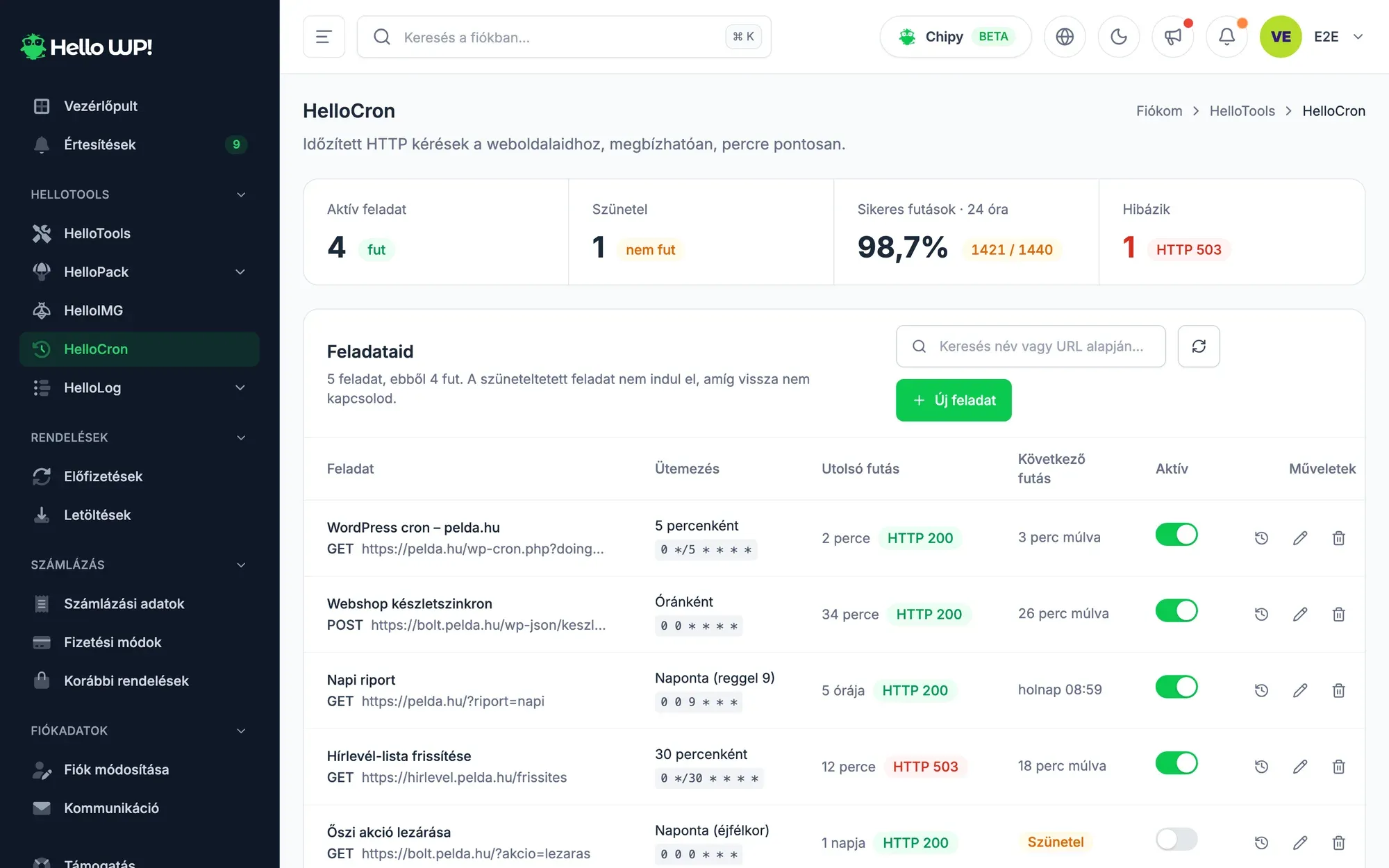This screenshot has width=1389, height=868.
Task: Open Számlázási adatok in sidebar
Action: pos(139,603)
